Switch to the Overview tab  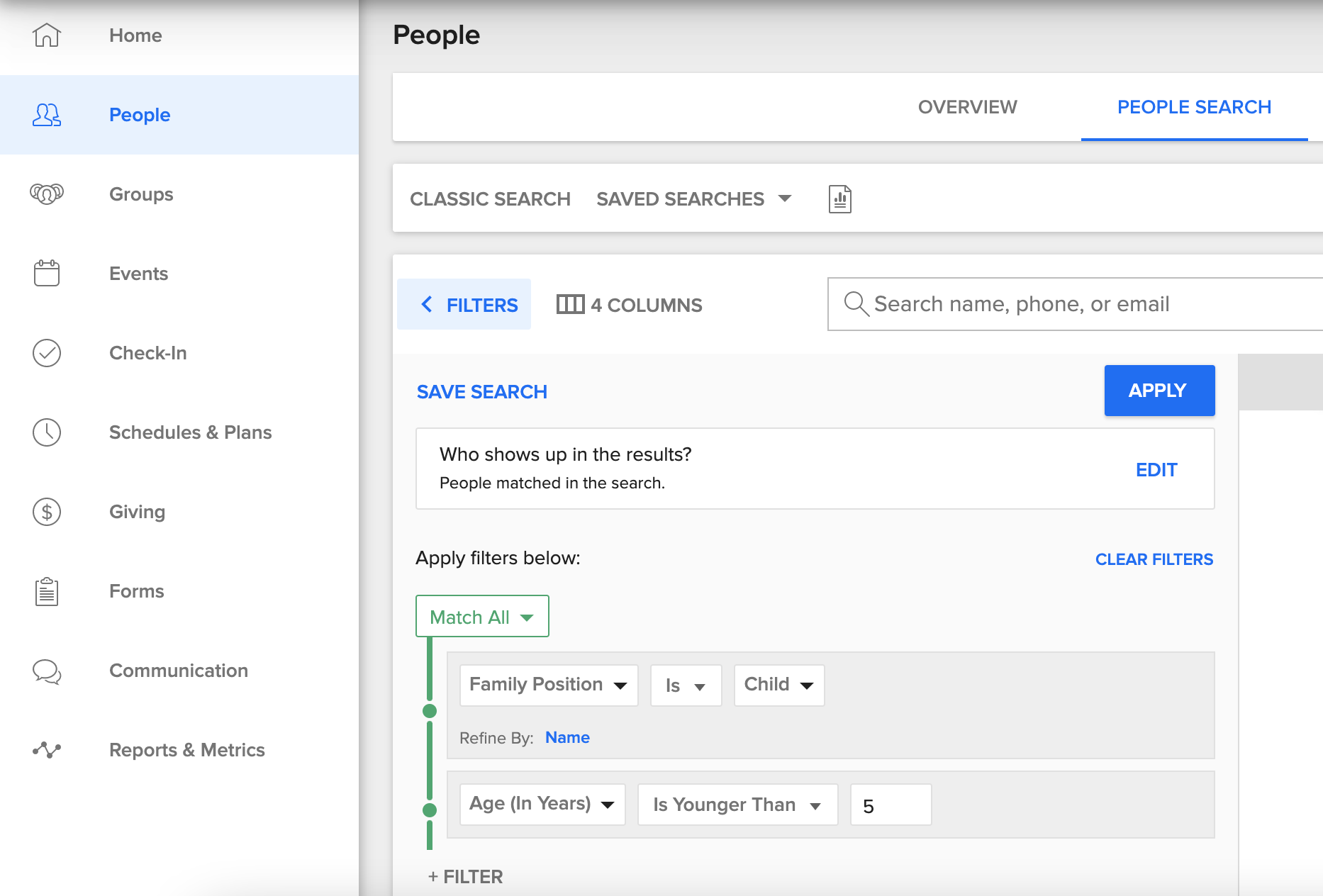pos(967,107)
